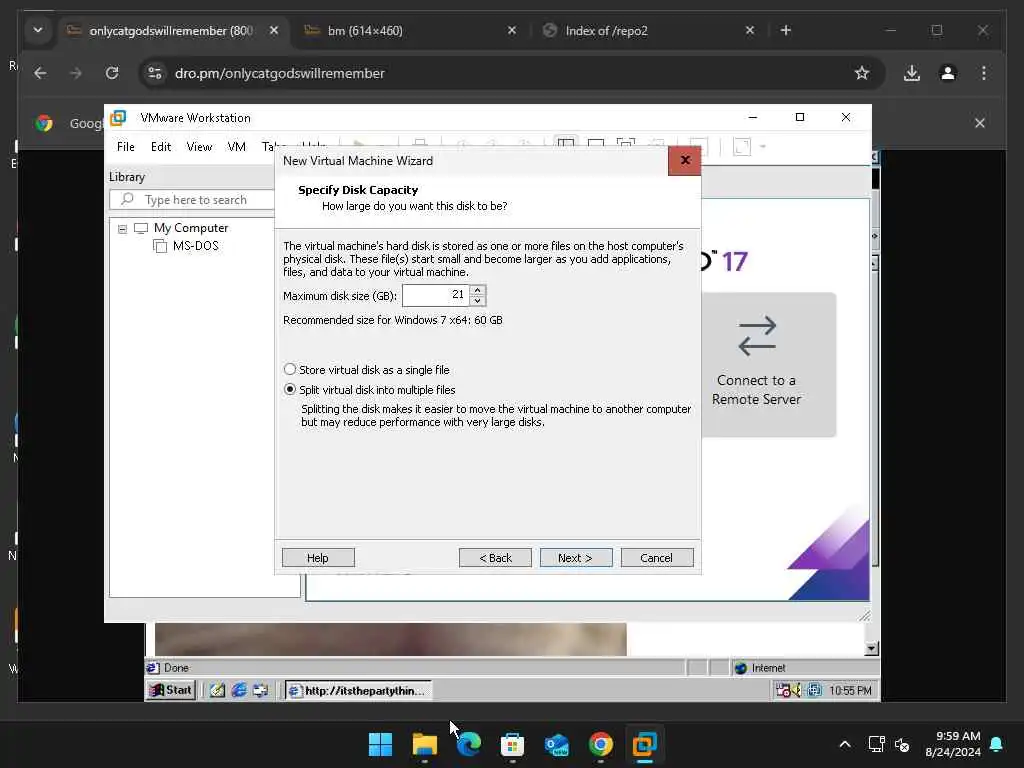The image size is (1024, 768).
Task: Close the New Virtual Machine Wizard dialog
Action: pyautogui.click(x=684, y=160)
